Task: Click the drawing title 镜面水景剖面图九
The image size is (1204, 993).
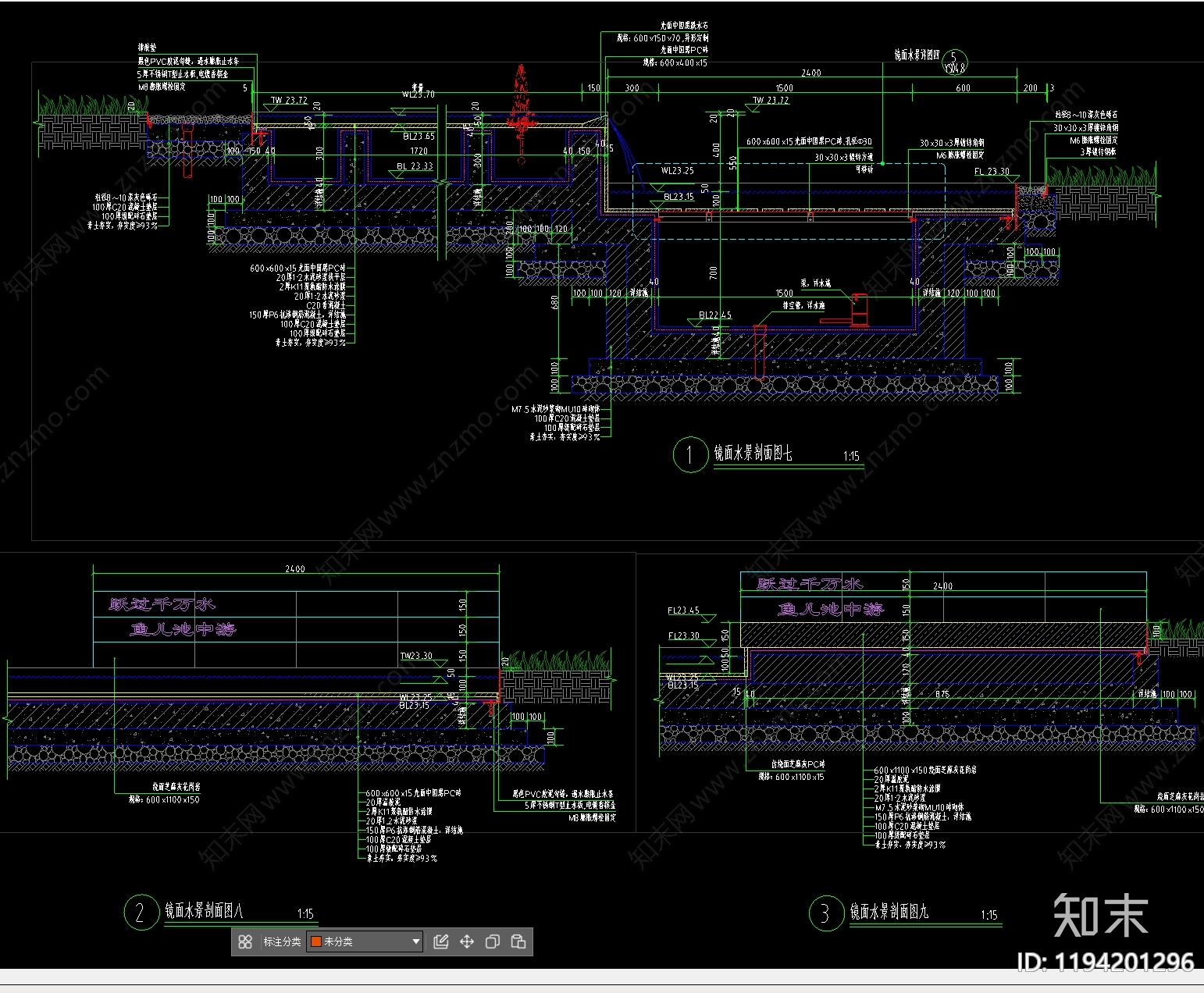Action: [889, 912]
